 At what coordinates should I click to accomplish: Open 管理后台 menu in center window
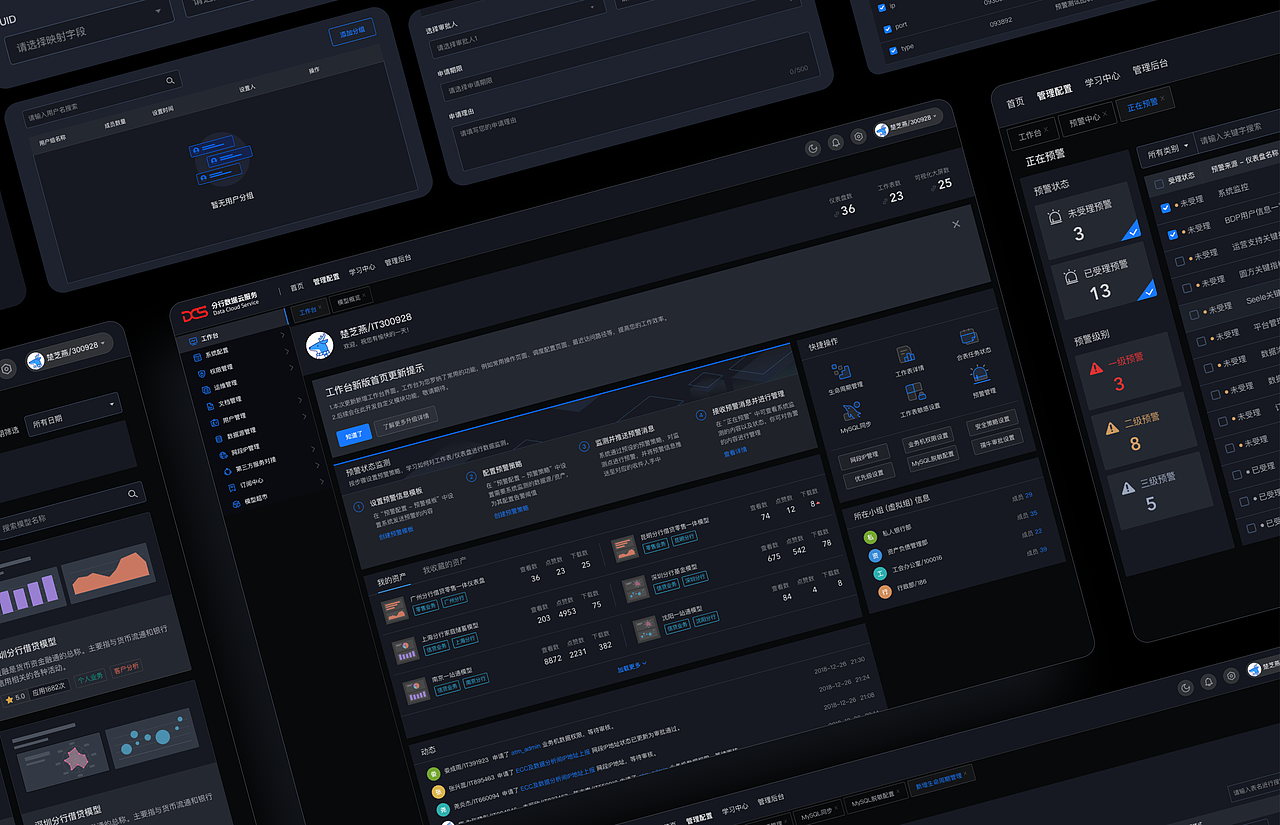[398, 260]
